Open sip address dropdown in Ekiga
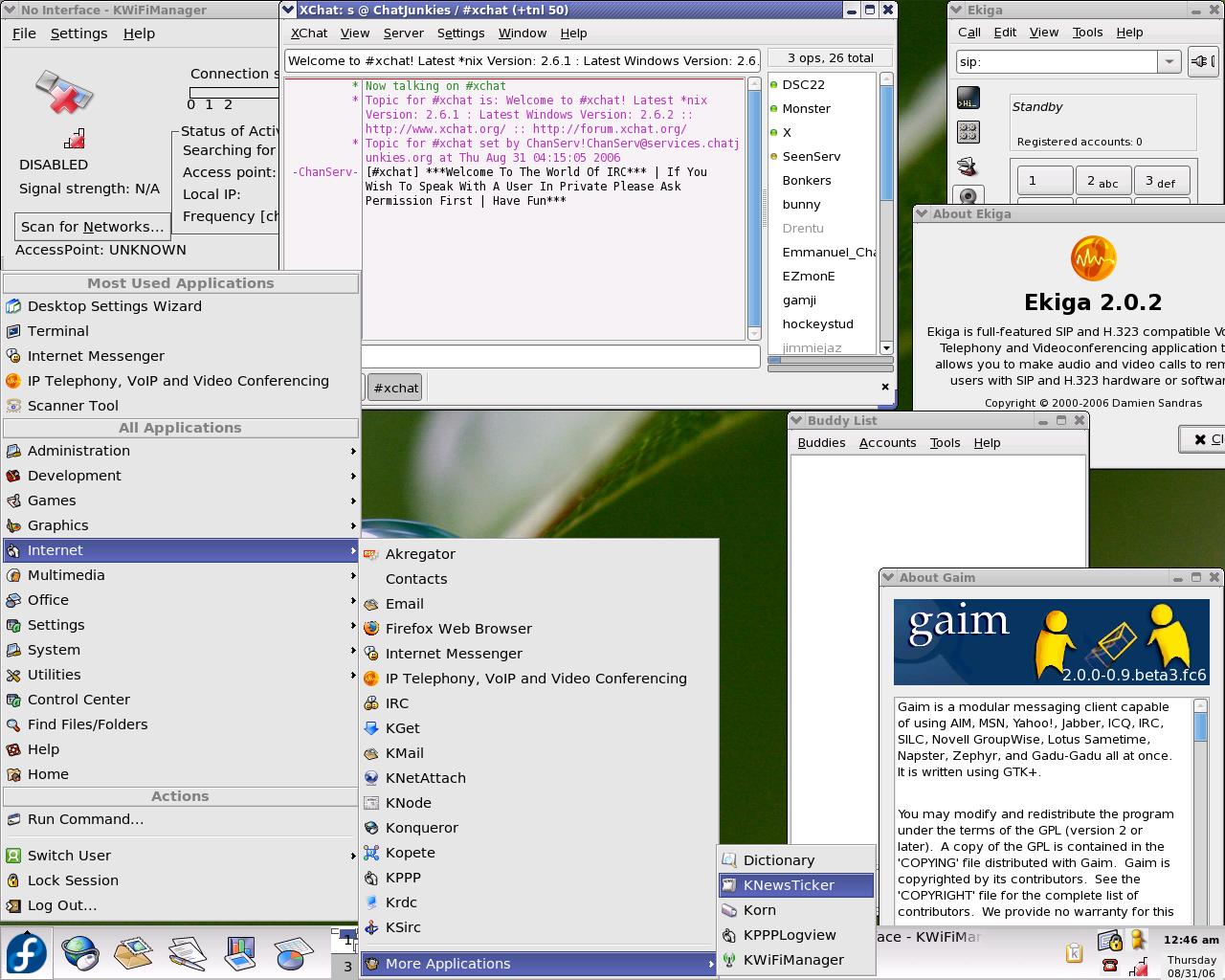Screen dimensions: 1225x980 click(1169, 61)
